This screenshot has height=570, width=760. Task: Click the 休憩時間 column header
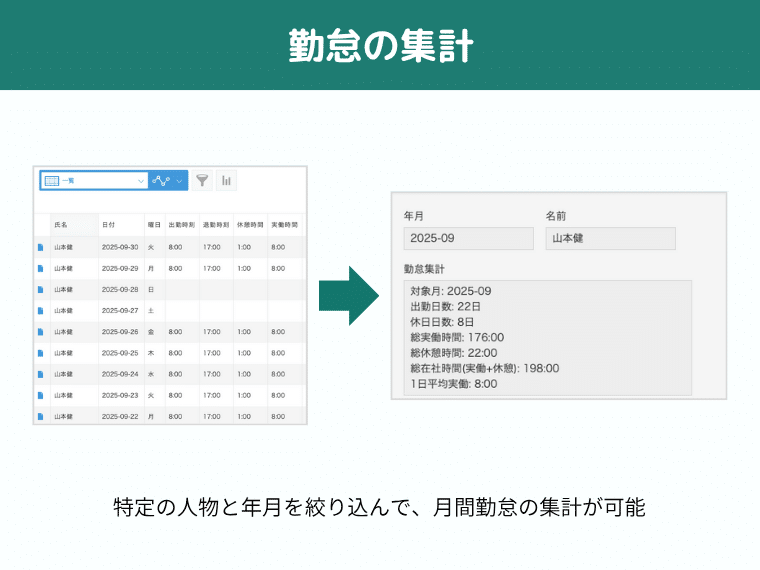pyautogui.click(x=250, y=225)
